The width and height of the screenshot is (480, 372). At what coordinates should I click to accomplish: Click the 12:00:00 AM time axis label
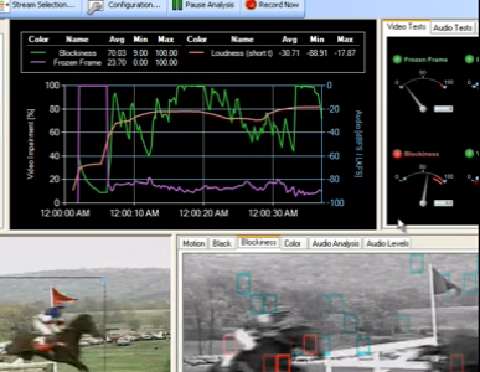[65, 213]
